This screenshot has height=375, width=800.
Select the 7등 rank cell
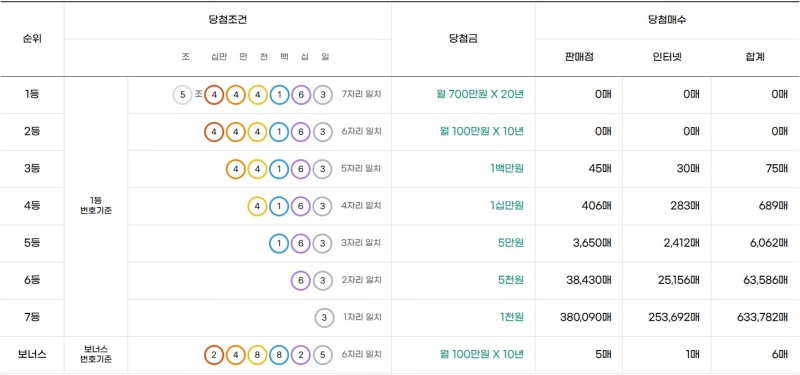[x=32, y=317]
